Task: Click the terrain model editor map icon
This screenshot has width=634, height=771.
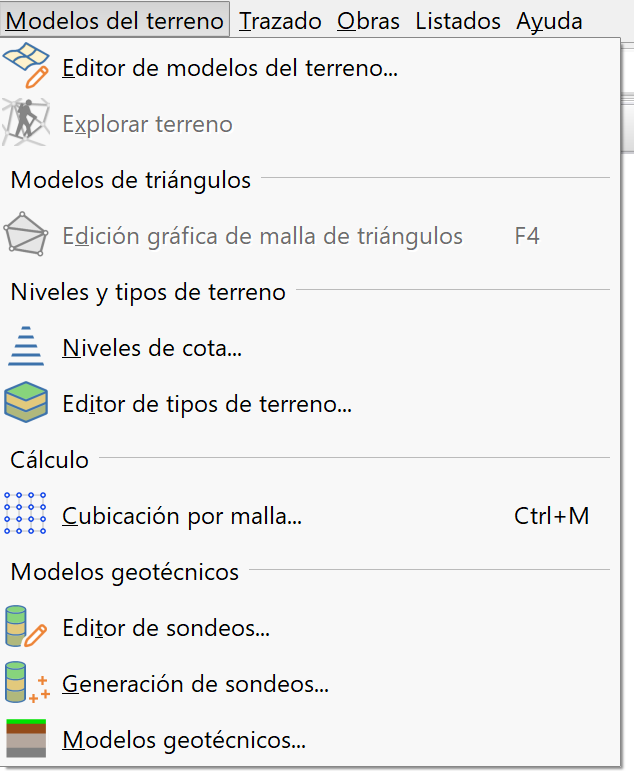Action: (x=26, y=68)
